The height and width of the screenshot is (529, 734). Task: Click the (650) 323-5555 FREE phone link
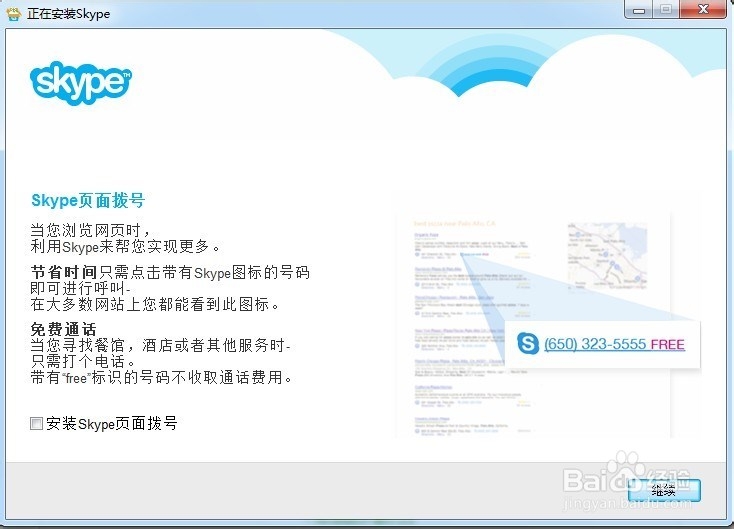coord(614,344)
